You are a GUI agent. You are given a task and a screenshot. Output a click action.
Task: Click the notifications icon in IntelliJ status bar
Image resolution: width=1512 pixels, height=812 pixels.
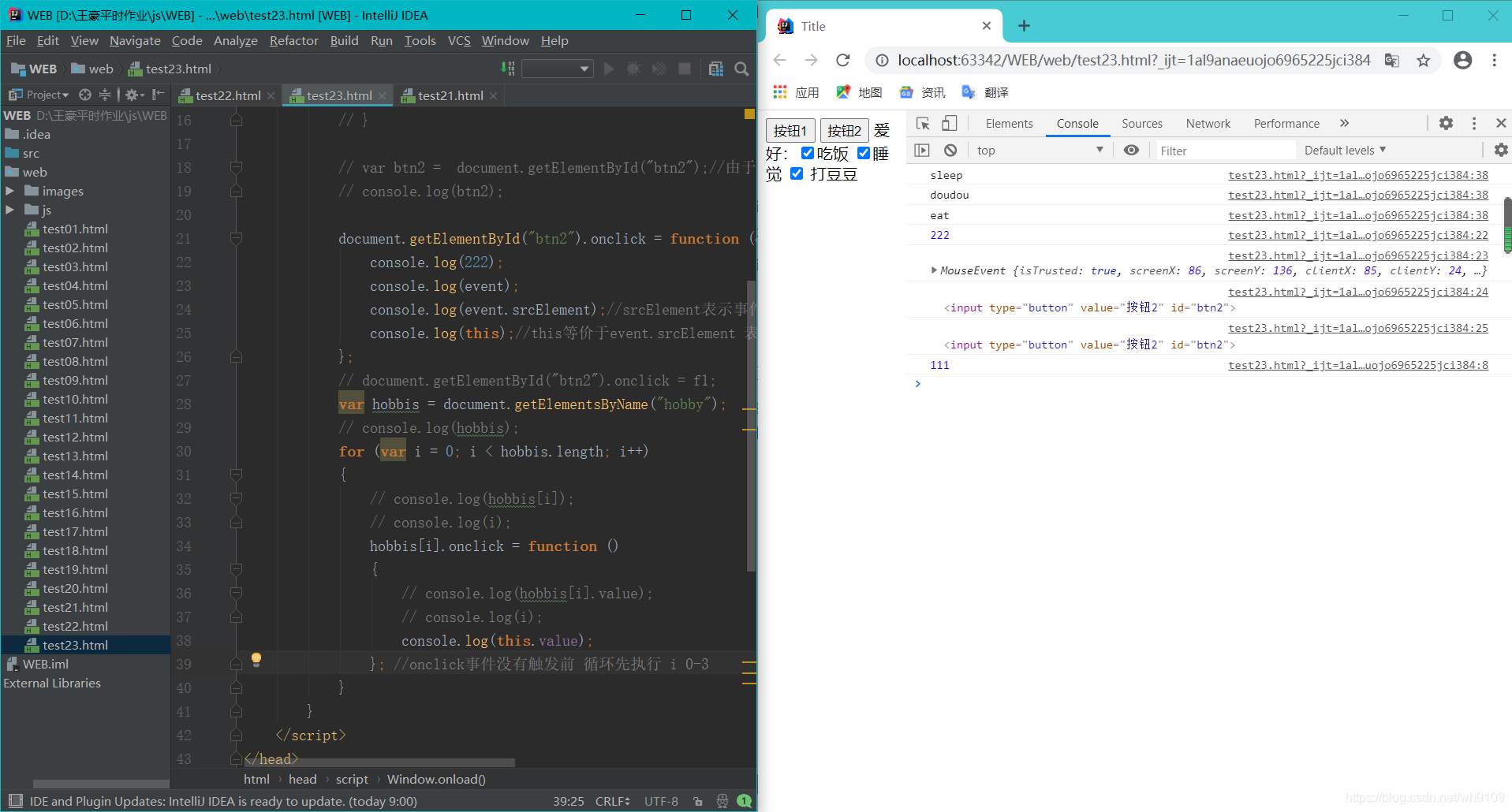coord(744,801)
